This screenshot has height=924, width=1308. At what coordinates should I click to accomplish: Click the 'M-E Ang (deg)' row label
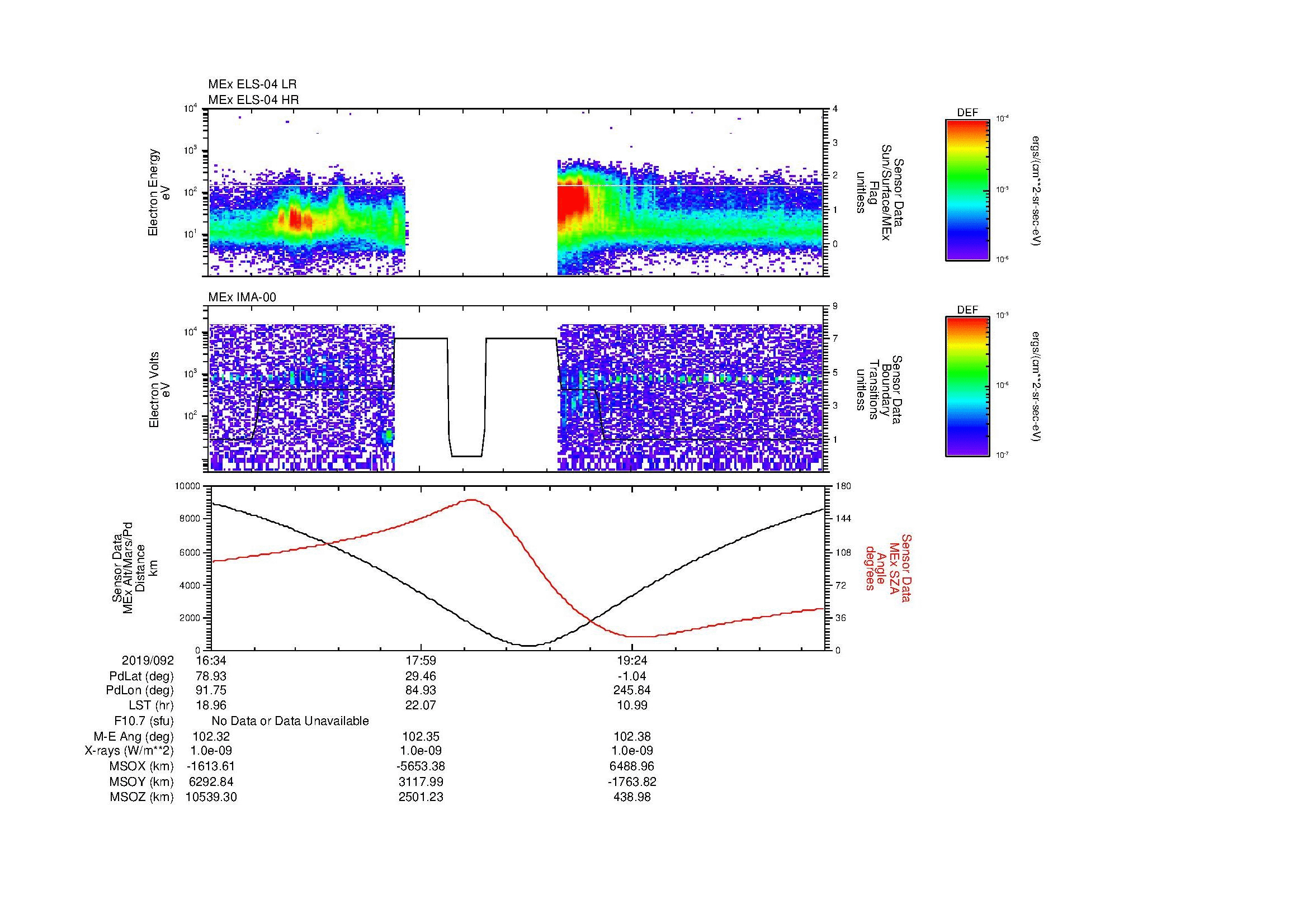[133, 737]
